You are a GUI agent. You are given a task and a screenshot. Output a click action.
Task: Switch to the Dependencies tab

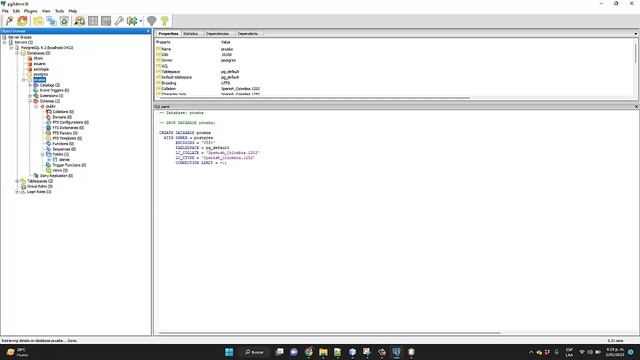[218, 33]
